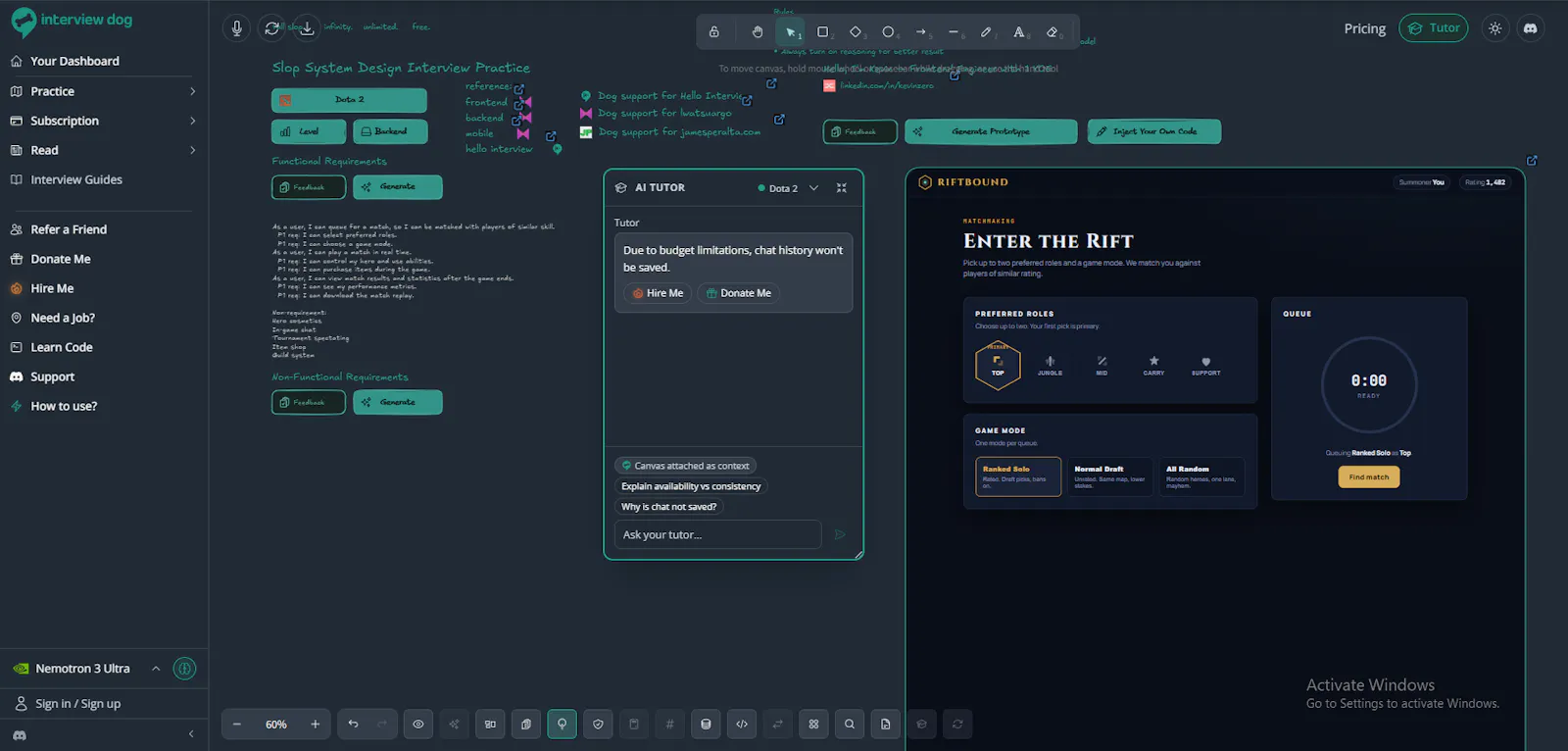
Task: Select the Pencil draw tool
Action: (987, 32)
